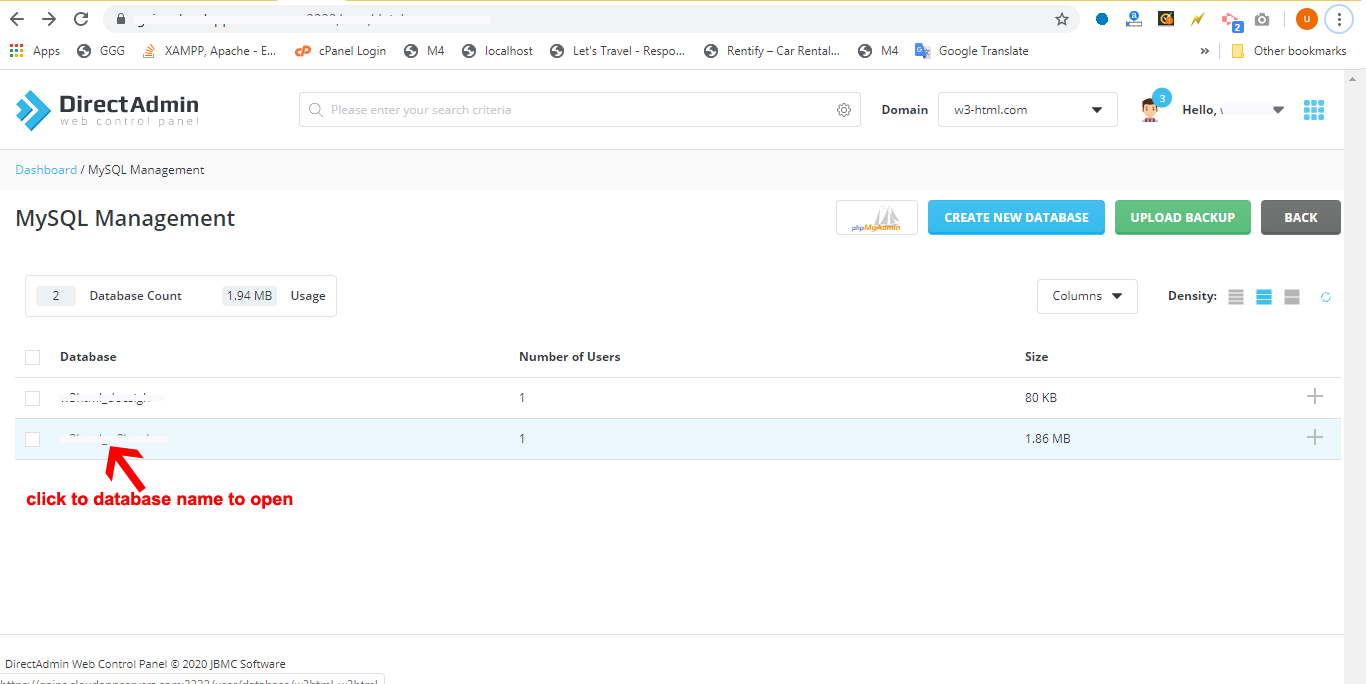Select the large density icon
Screen dimensions: 1366x684
pyautogui.click(x=1292, y=297)
